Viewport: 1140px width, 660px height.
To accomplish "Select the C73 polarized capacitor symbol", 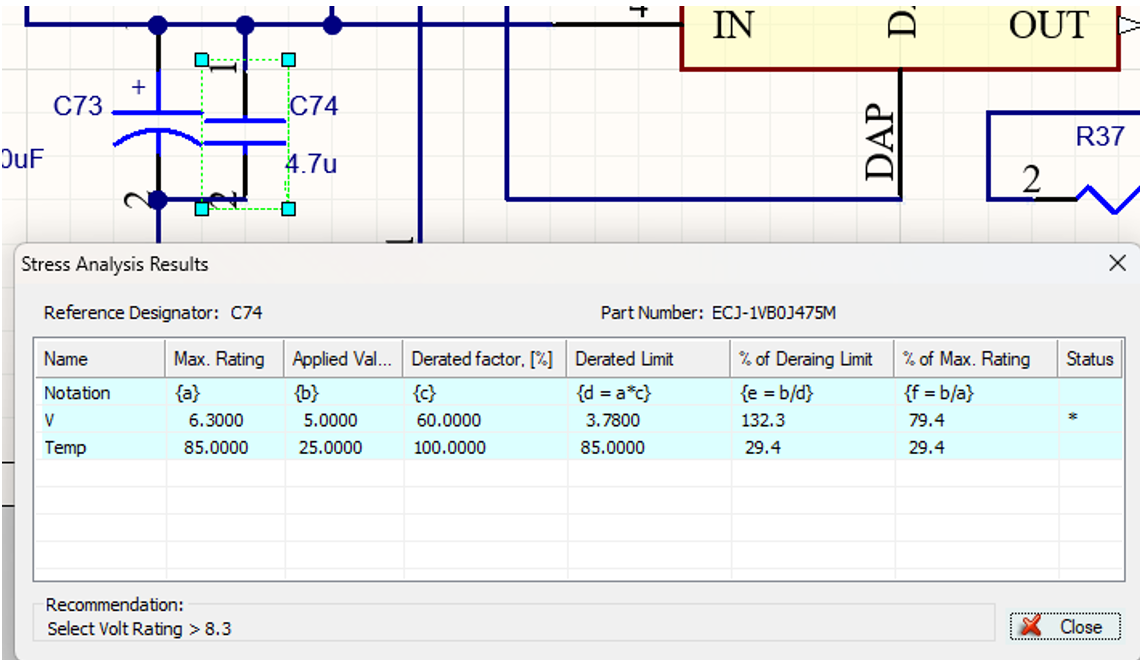I will (x=157, y=127).
